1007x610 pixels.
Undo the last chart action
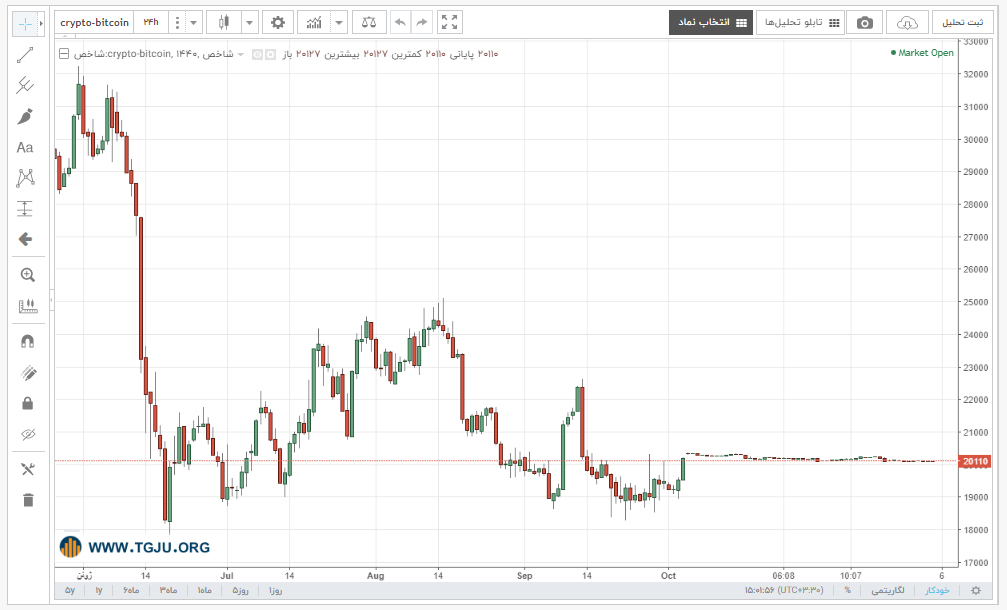coord(400,22)
